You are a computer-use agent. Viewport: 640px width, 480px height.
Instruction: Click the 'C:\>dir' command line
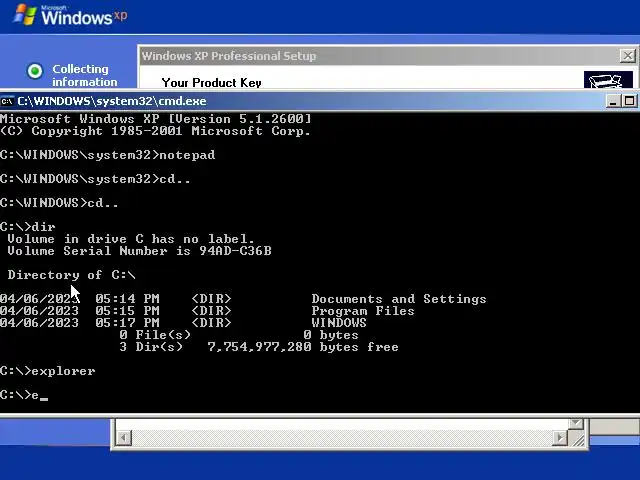click(28, 227)
